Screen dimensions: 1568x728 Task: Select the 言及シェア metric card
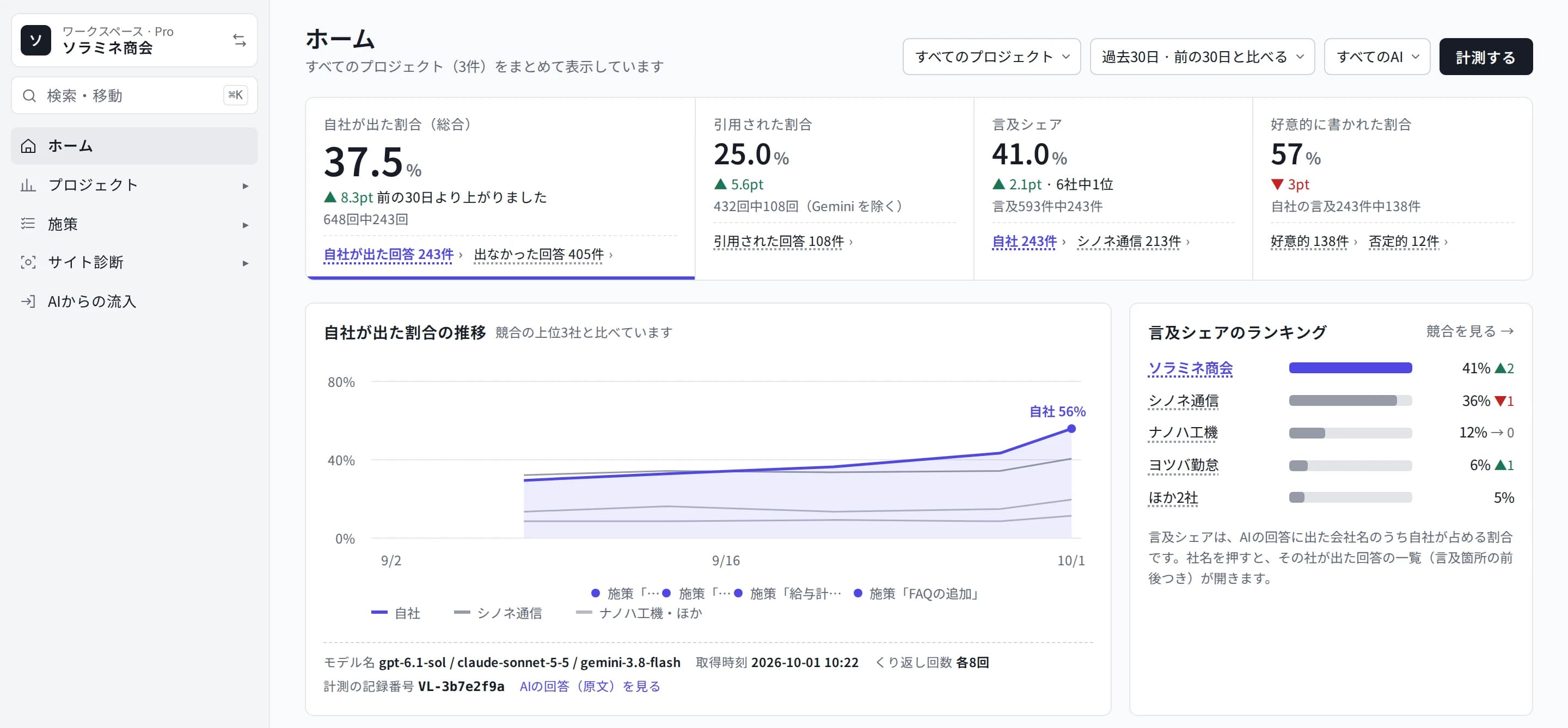1113,189
